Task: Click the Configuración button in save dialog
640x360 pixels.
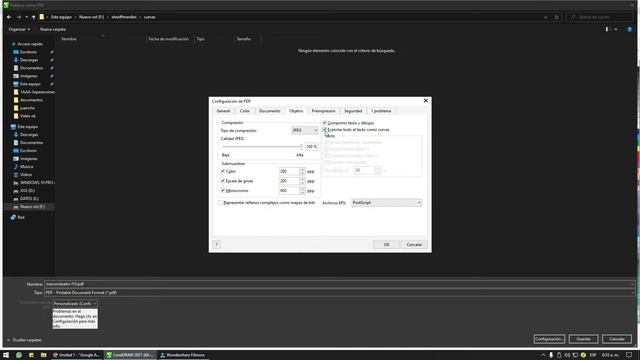Action: tap(549, 339)
